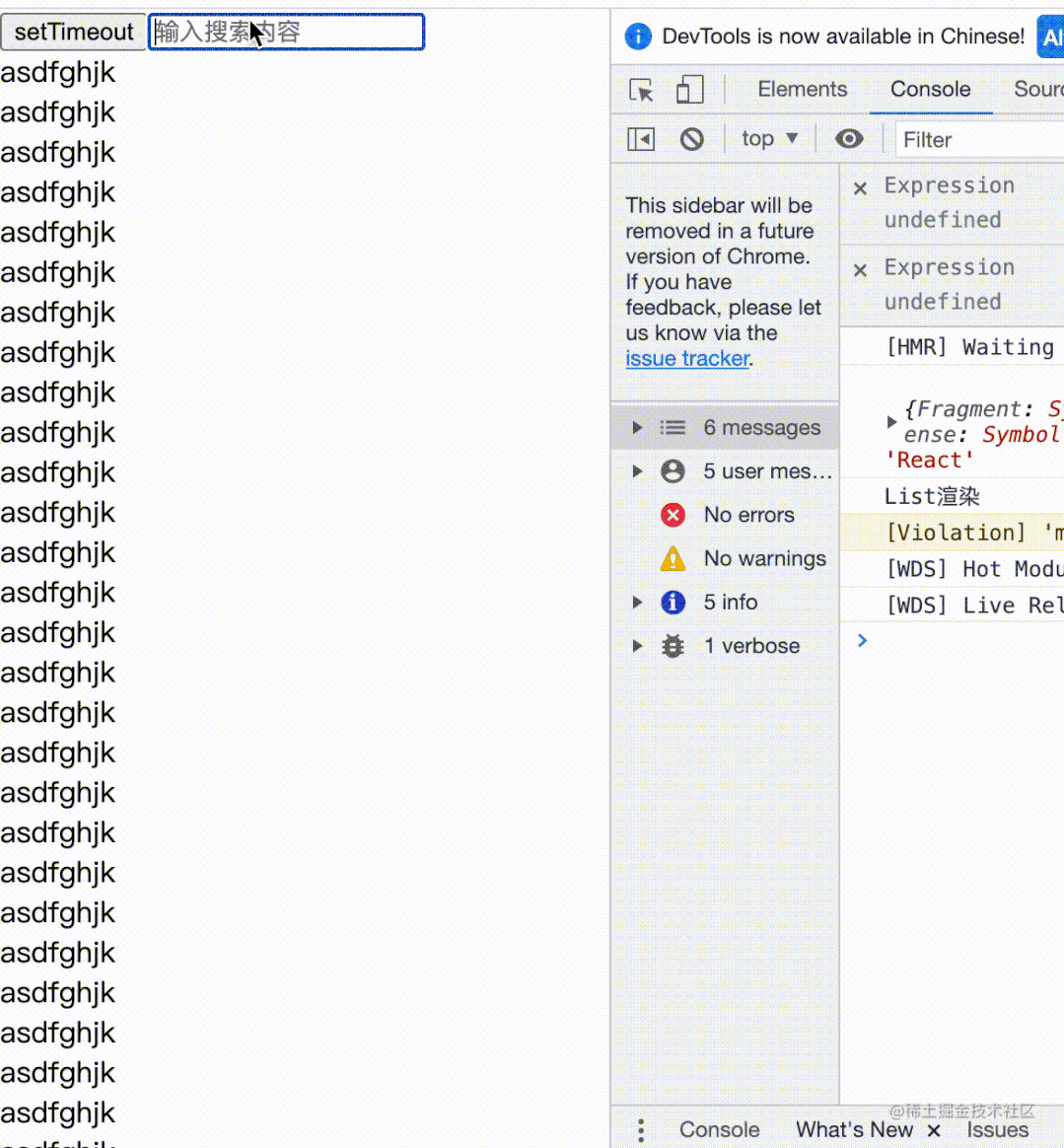Open the drawer three-dot menu
Viewport: 1064px width, 1148px height.
click(641, 1130)
